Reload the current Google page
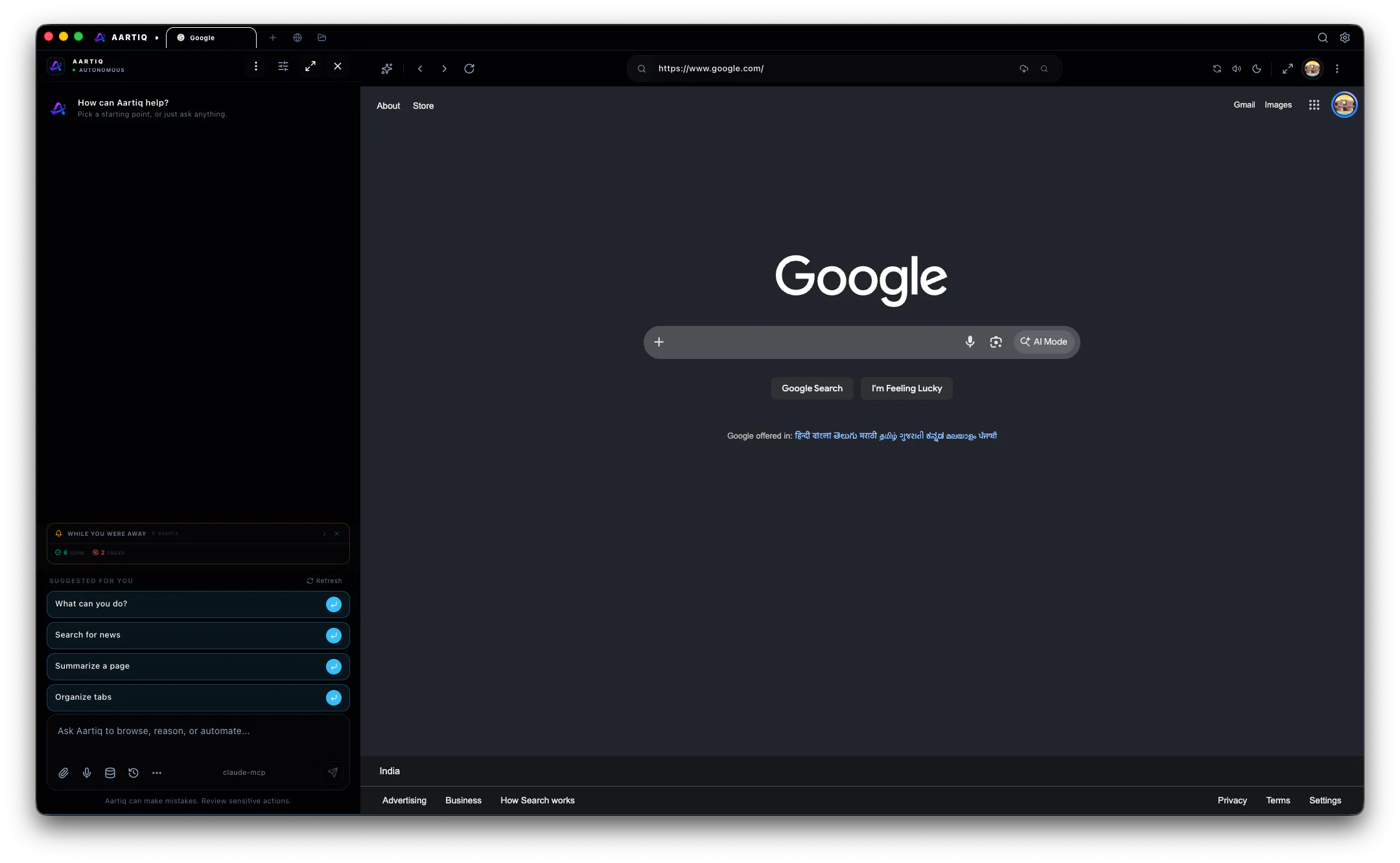Image resolution: width=1400 pixels, height=863 pixels. (x=469, y=69)
